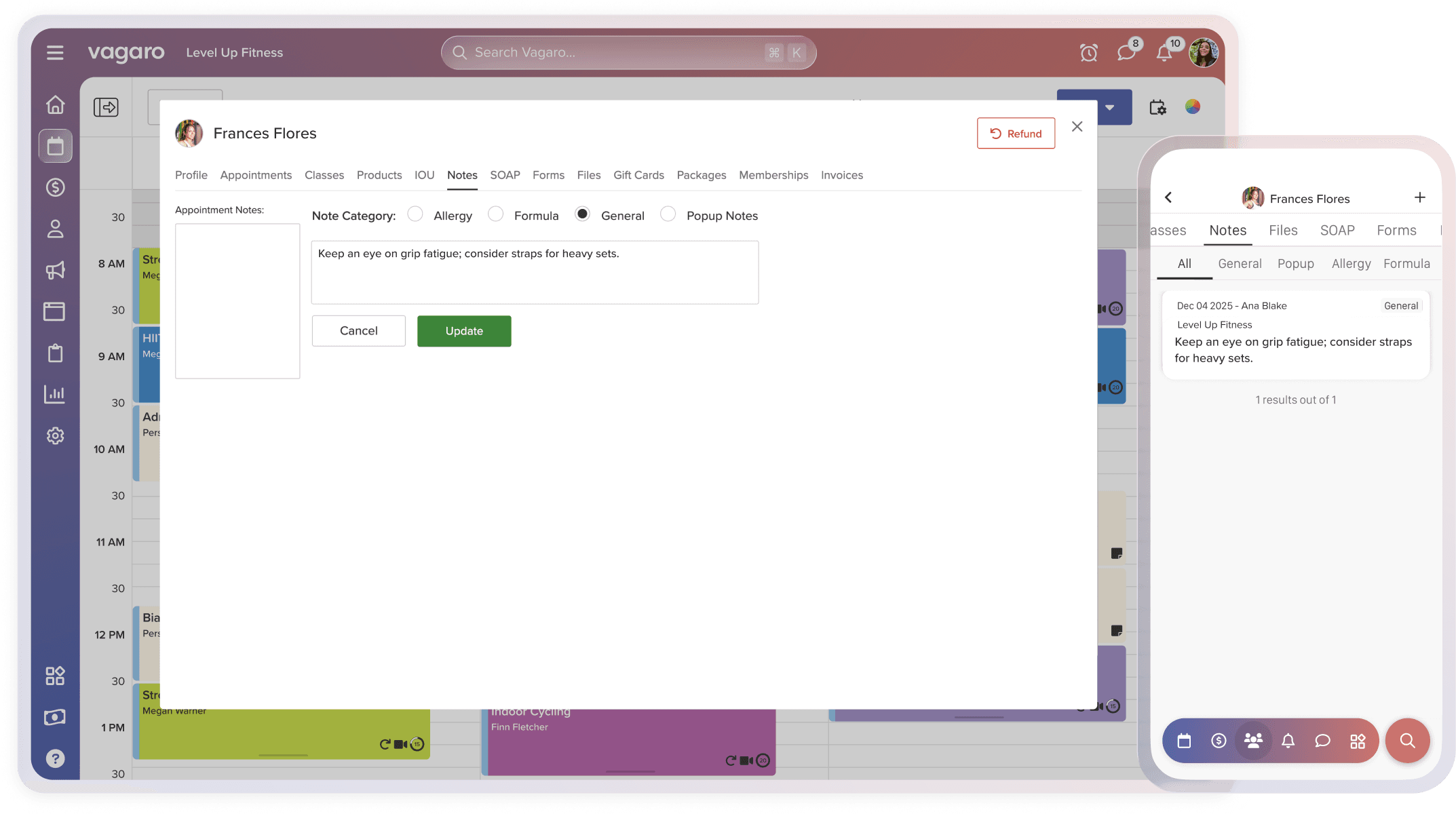Switch to the SOAP tab in dialog

coord(505,175)
